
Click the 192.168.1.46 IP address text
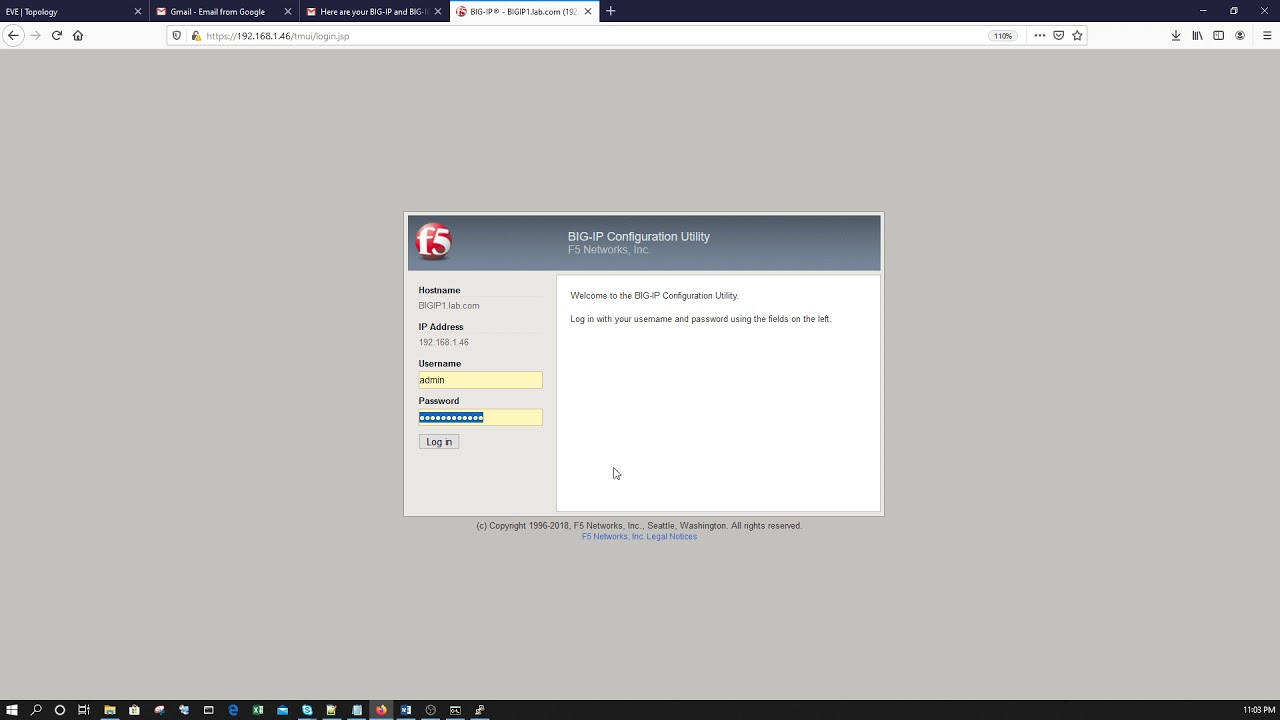click(443, 343)
